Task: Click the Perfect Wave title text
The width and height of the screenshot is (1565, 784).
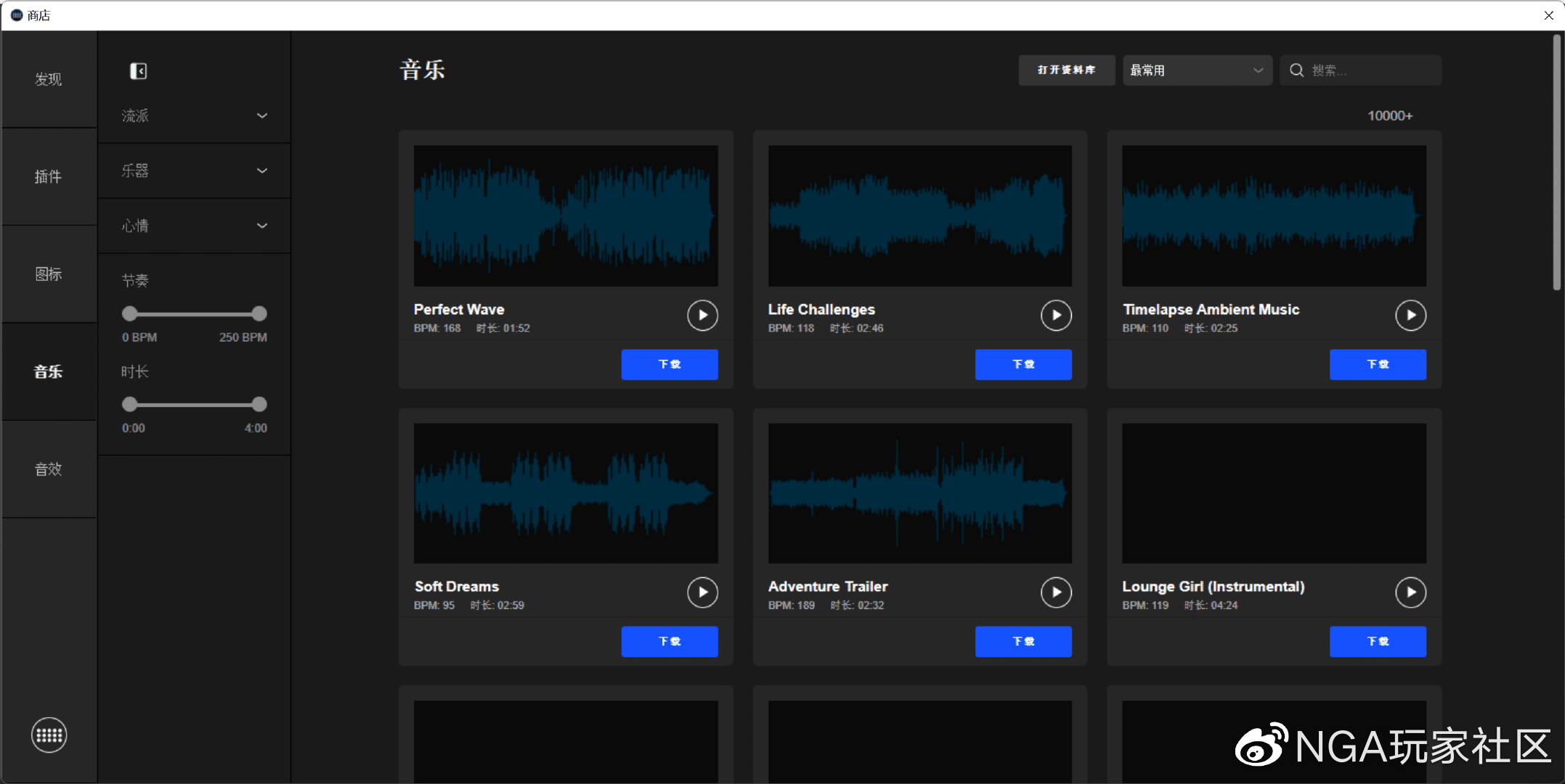Action: pyautogui.click(x=459, y=309)
